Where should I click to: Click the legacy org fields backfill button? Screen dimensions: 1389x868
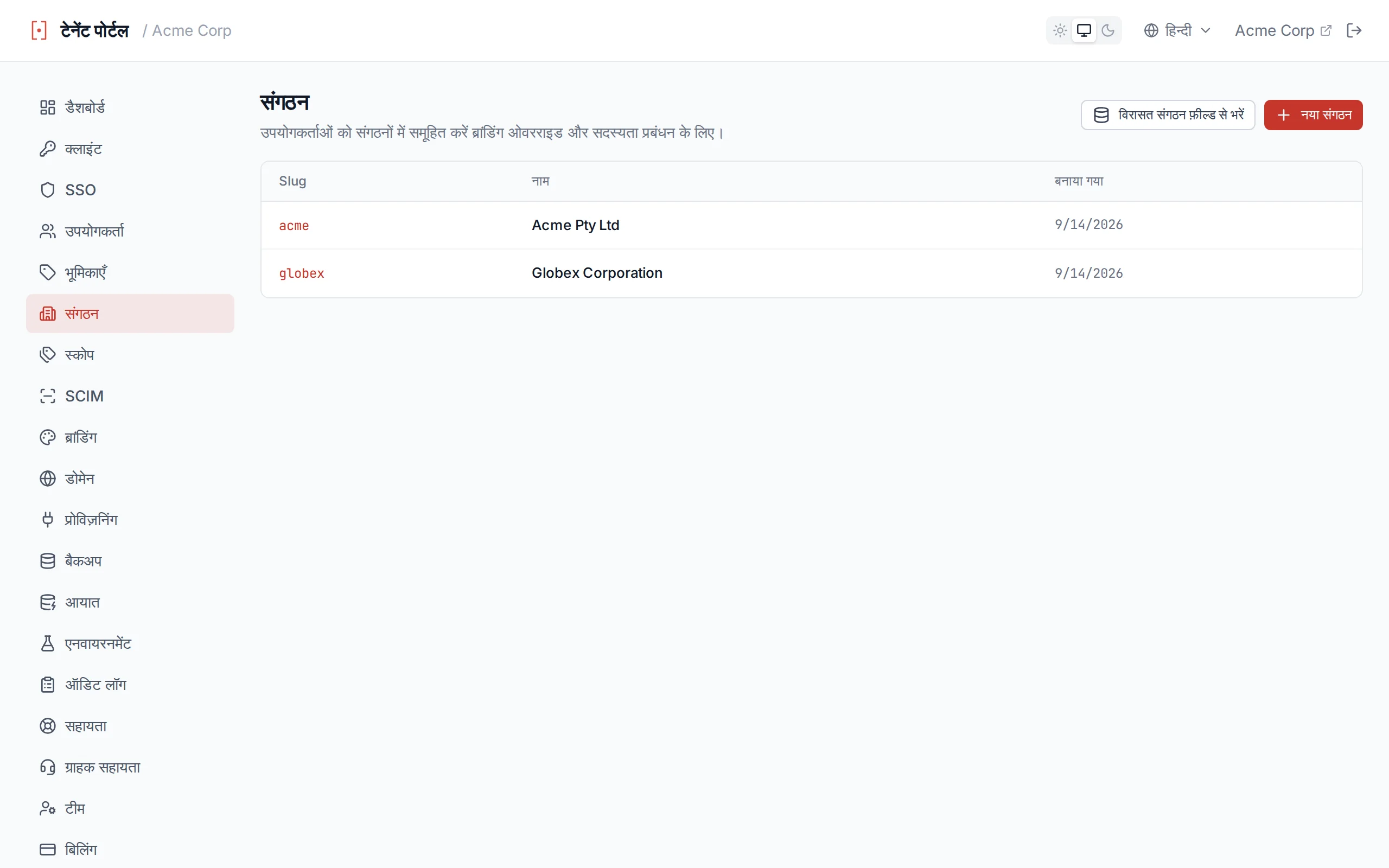point(1168,115)
